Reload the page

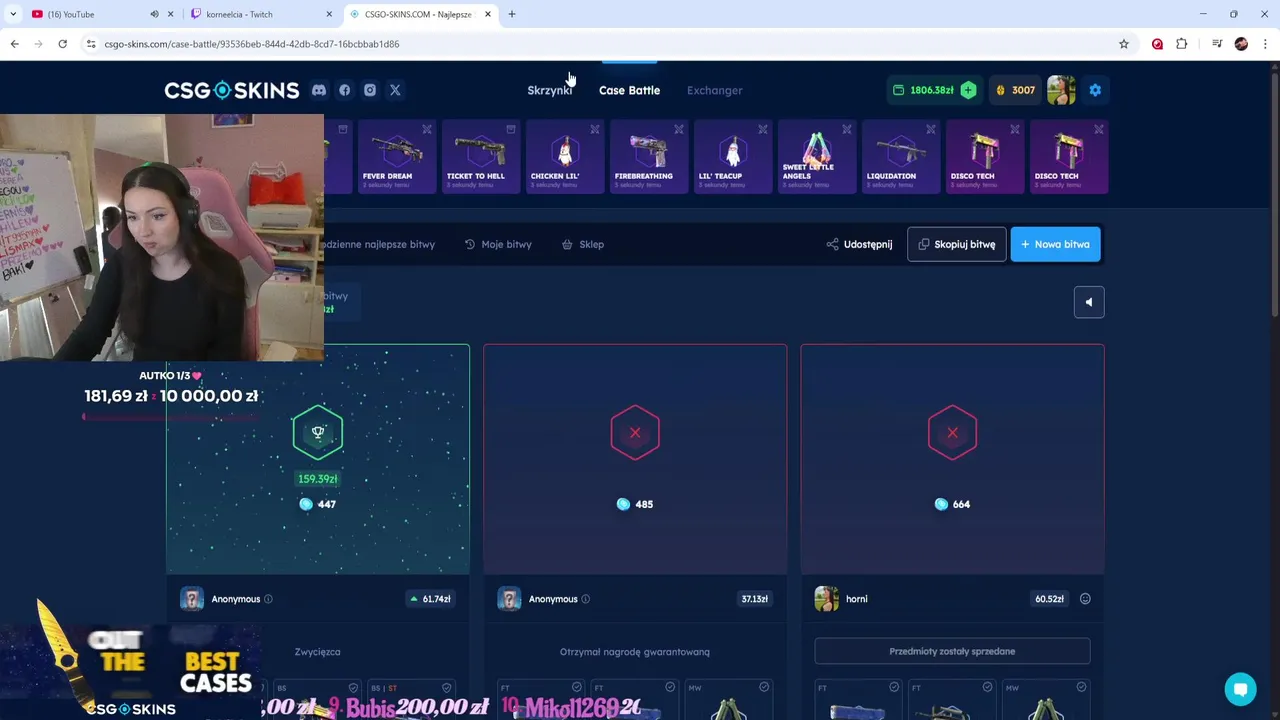tap(62, 44)
